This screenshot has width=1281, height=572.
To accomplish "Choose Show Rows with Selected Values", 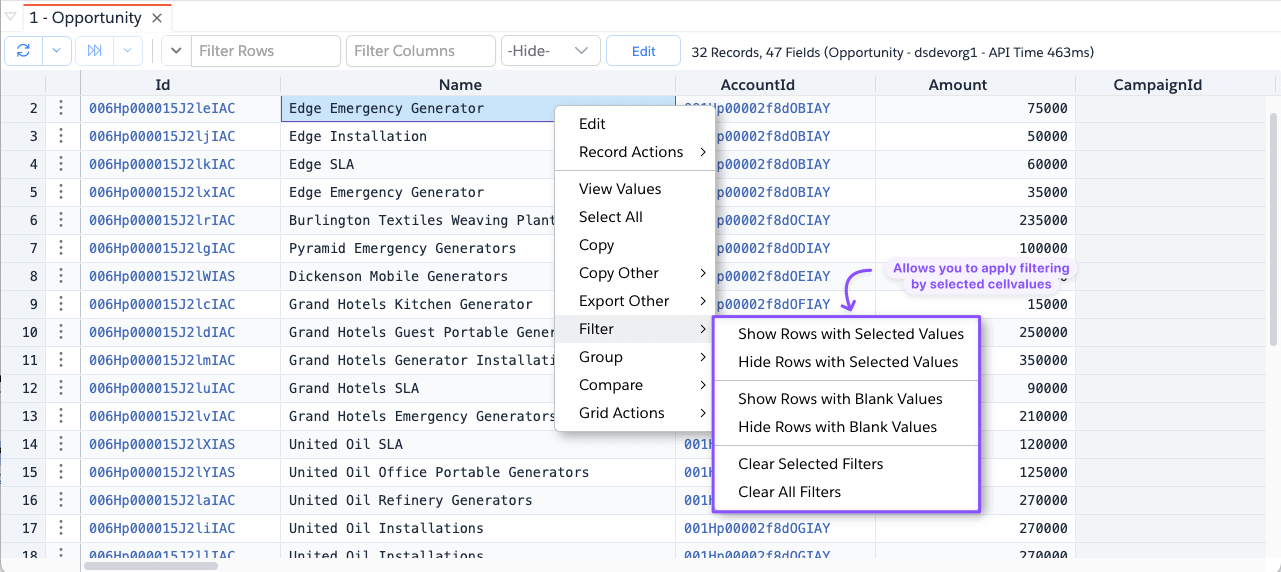I will (x=850, y=334).
